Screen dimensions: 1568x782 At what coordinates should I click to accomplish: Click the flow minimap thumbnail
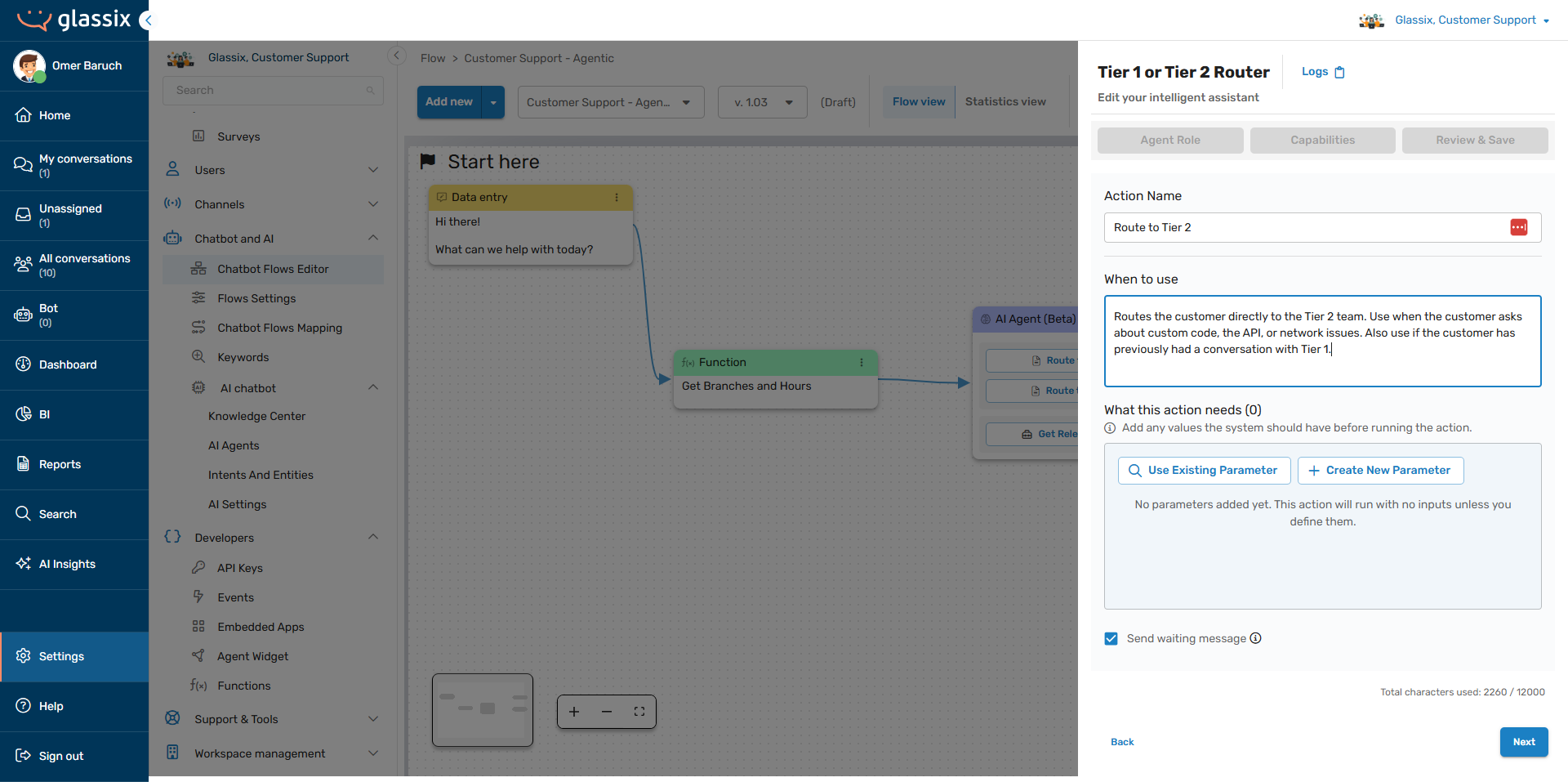(x=483, y=710)
